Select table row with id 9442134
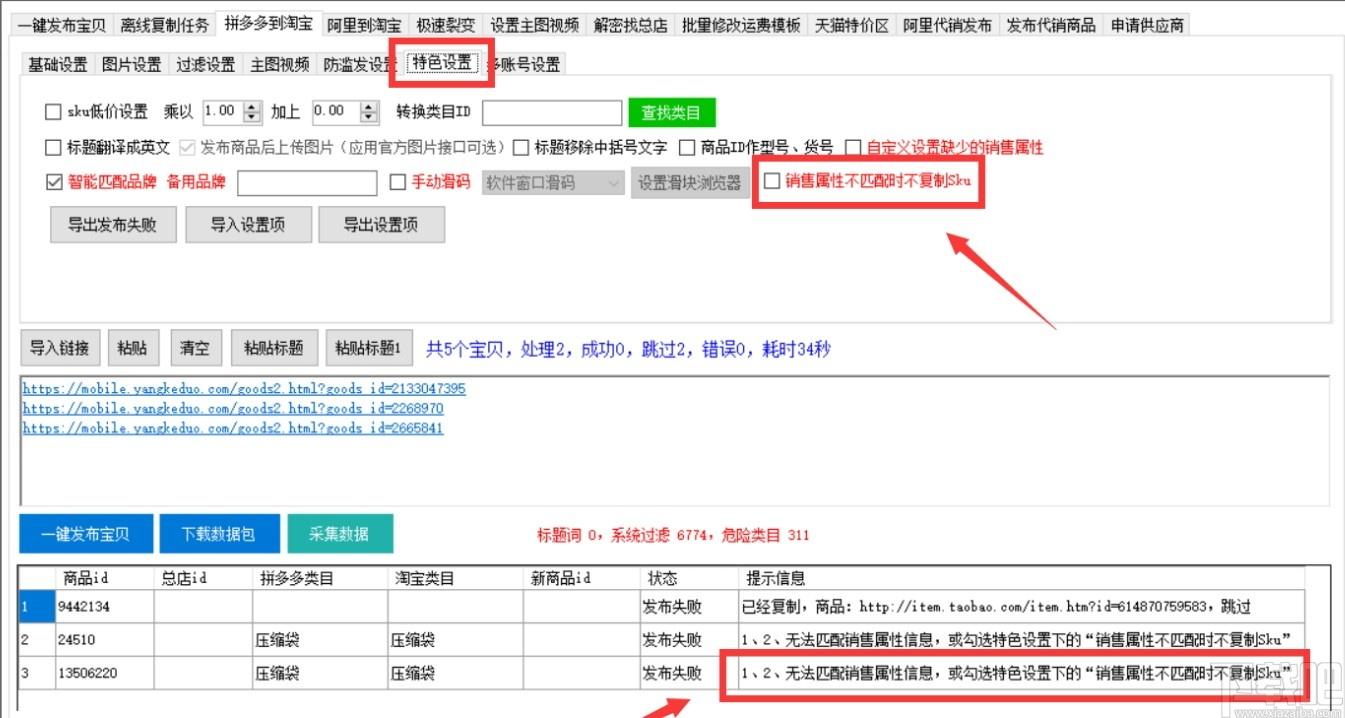The width and height of the screenshot is (1345, 718). [x=661, y=606]
